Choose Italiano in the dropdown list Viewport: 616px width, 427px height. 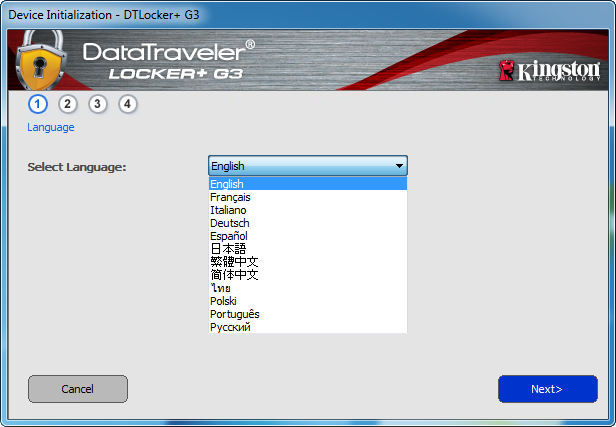coord(308,210)
